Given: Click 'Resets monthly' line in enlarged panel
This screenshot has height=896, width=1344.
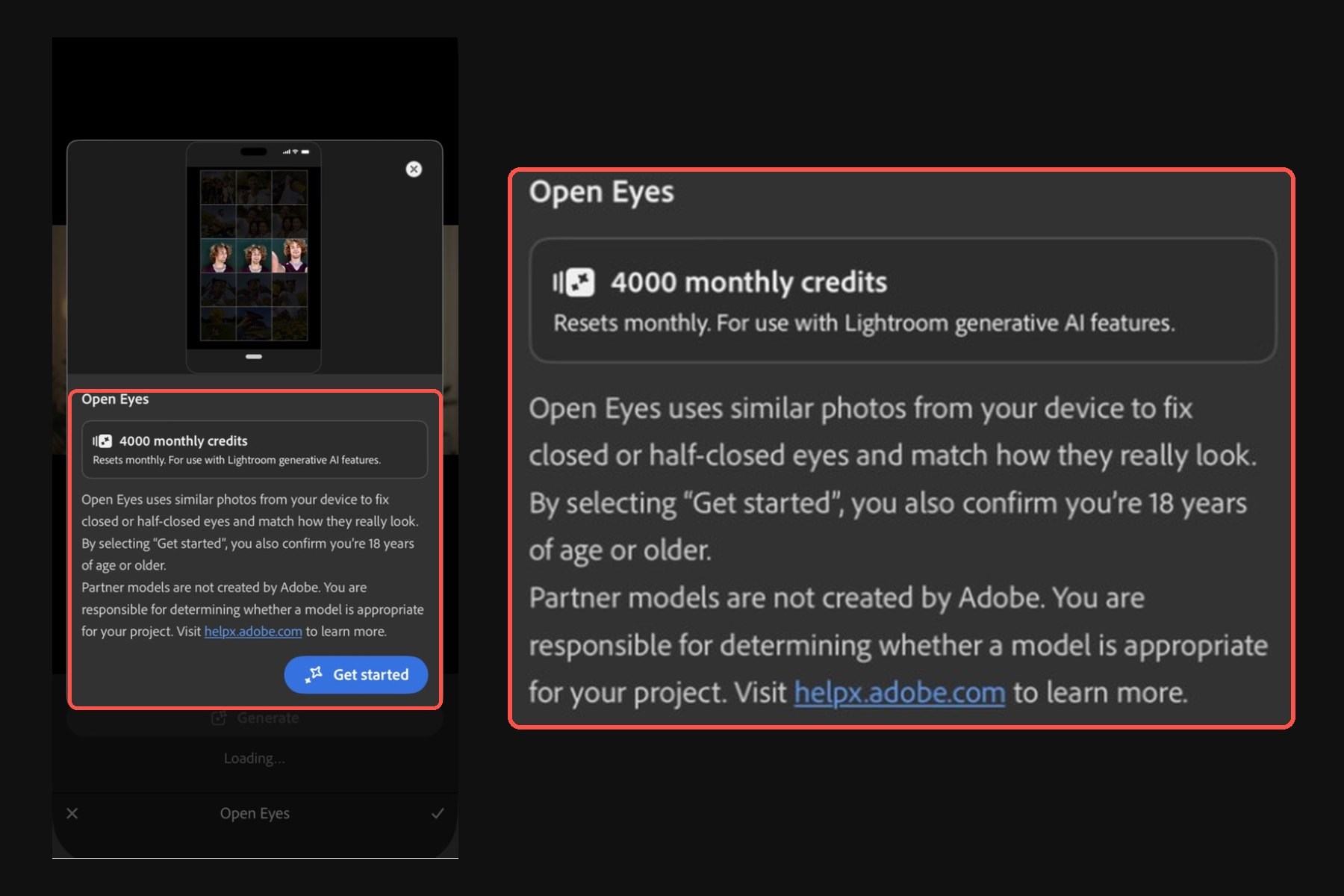Looking at the screenshot, I should (x=865, y=323).
